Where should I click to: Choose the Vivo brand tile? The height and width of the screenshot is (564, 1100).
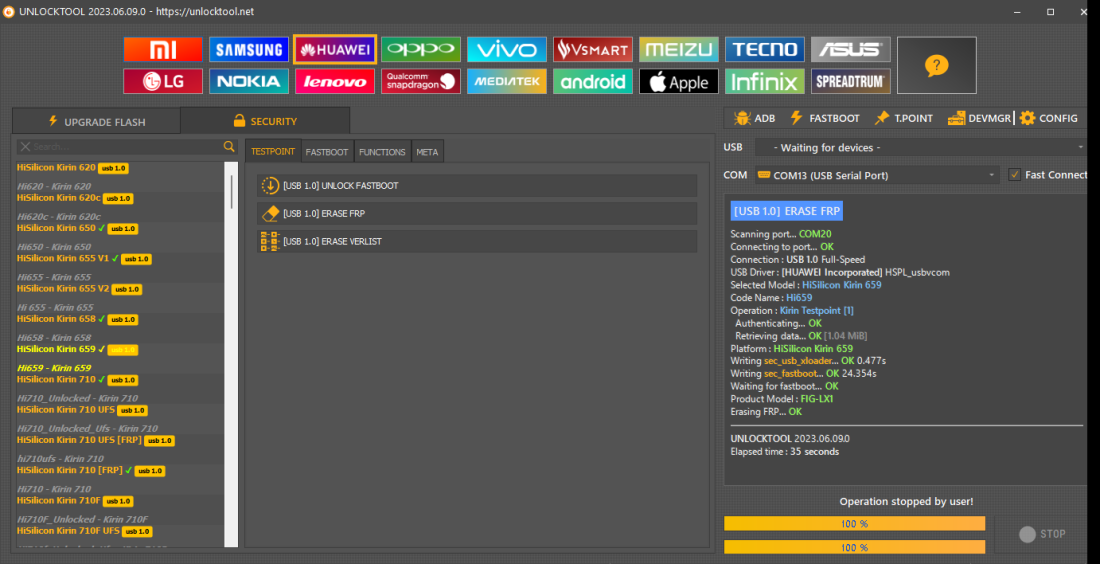[507, 49]
